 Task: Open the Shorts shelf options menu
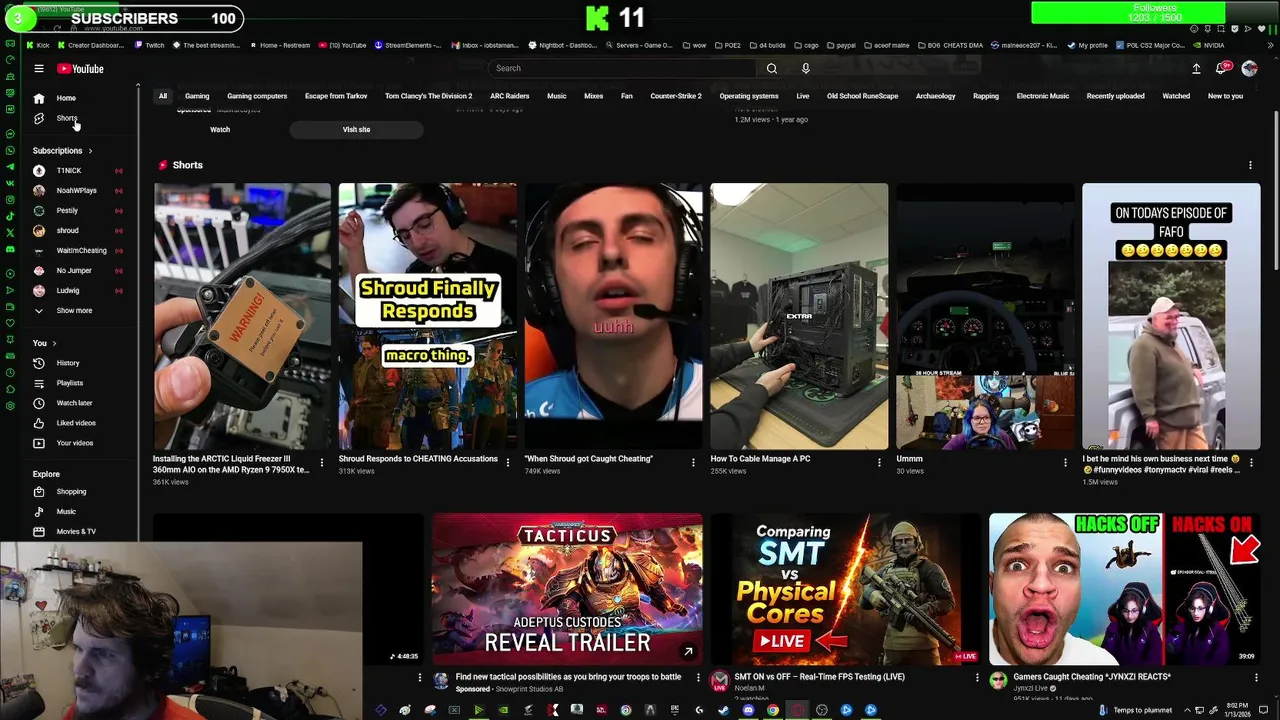pos(1250,165)
